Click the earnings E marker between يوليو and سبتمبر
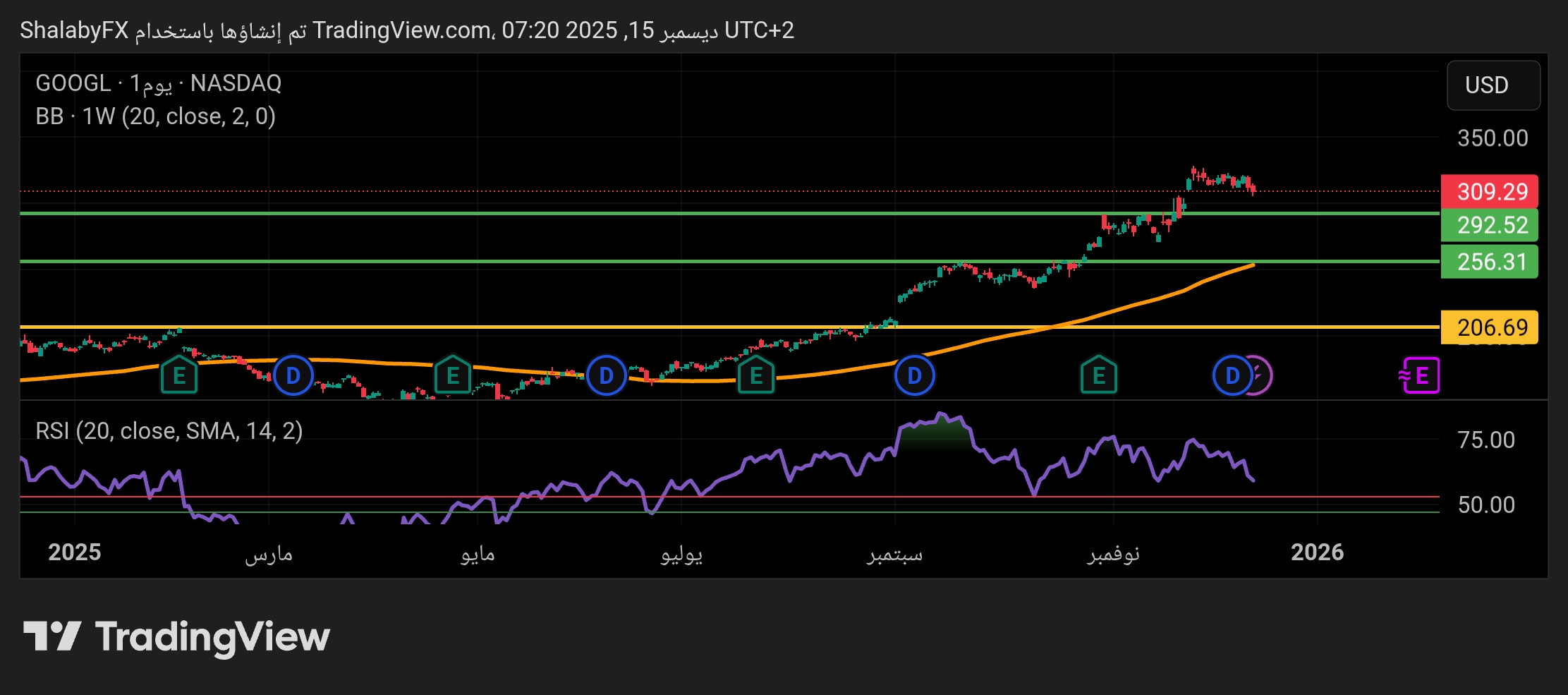Viewport: 1568px width, 695px height. pyautogui.click(x=756, y=375)
